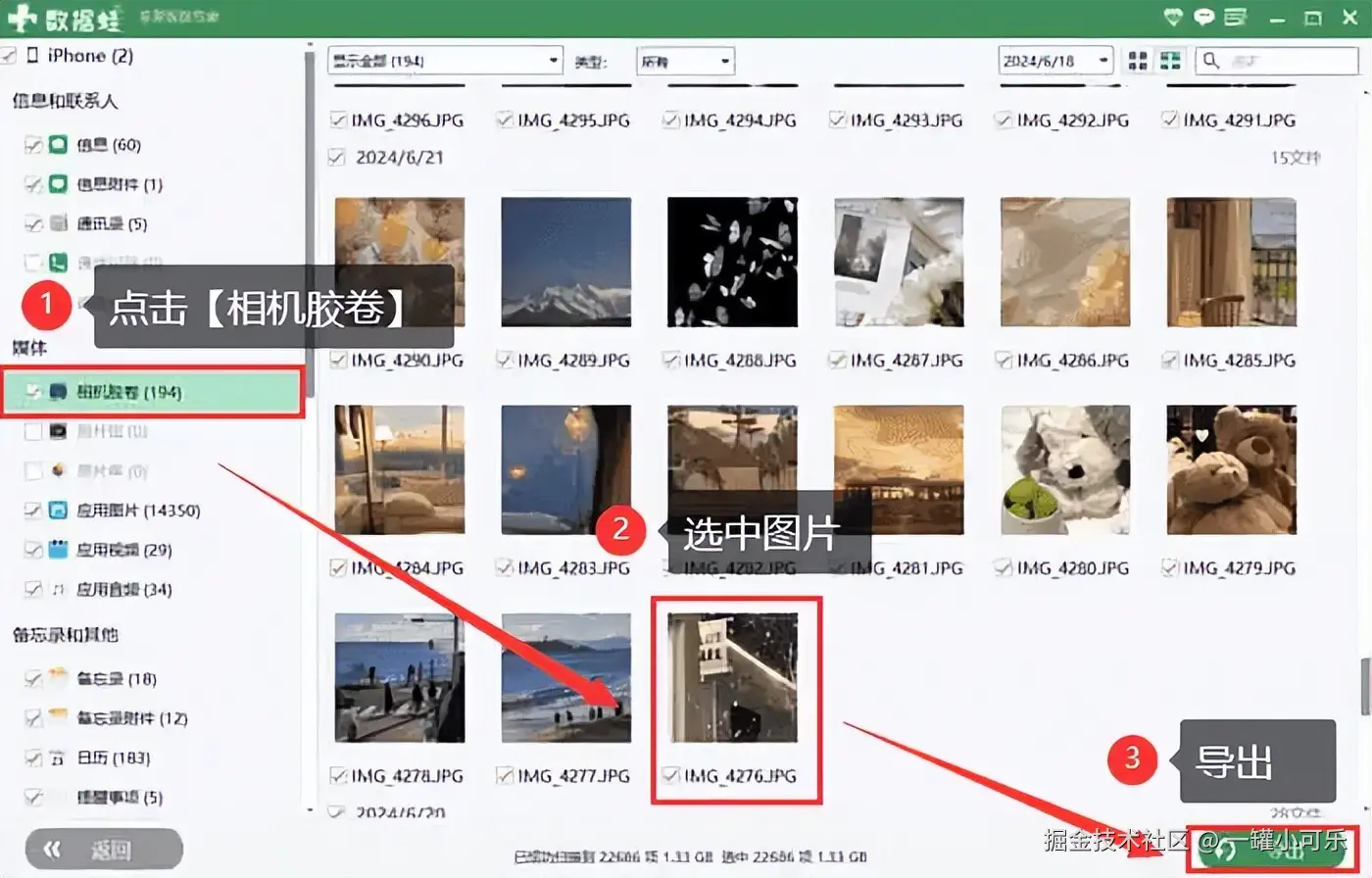
Task: Uncheck the IMG_4285.JPG checkbox
Action: [x=1170, y=361]
